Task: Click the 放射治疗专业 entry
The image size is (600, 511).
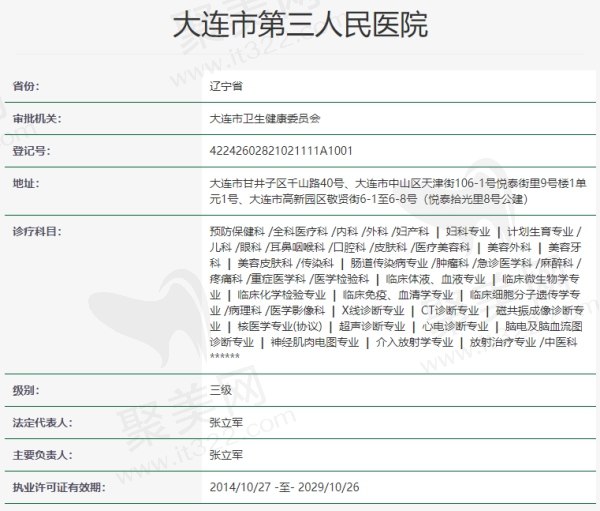Action: [x=503, y=342]
